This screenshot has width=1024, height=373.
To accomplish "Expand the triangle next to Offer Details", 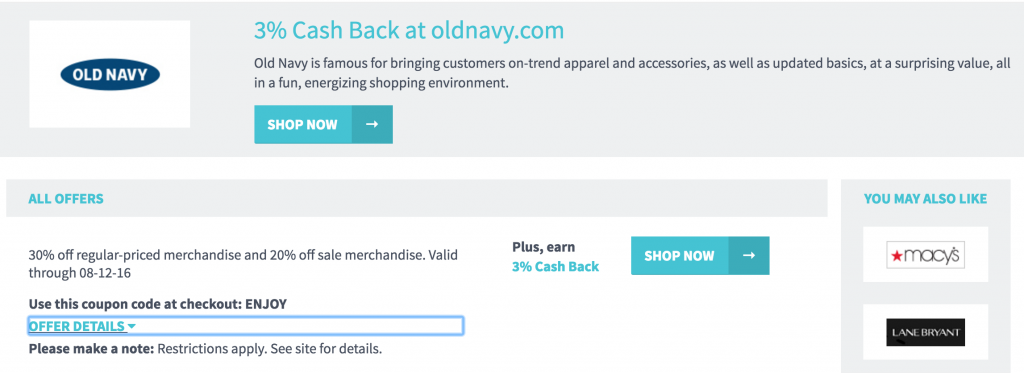I will [132, 326].
